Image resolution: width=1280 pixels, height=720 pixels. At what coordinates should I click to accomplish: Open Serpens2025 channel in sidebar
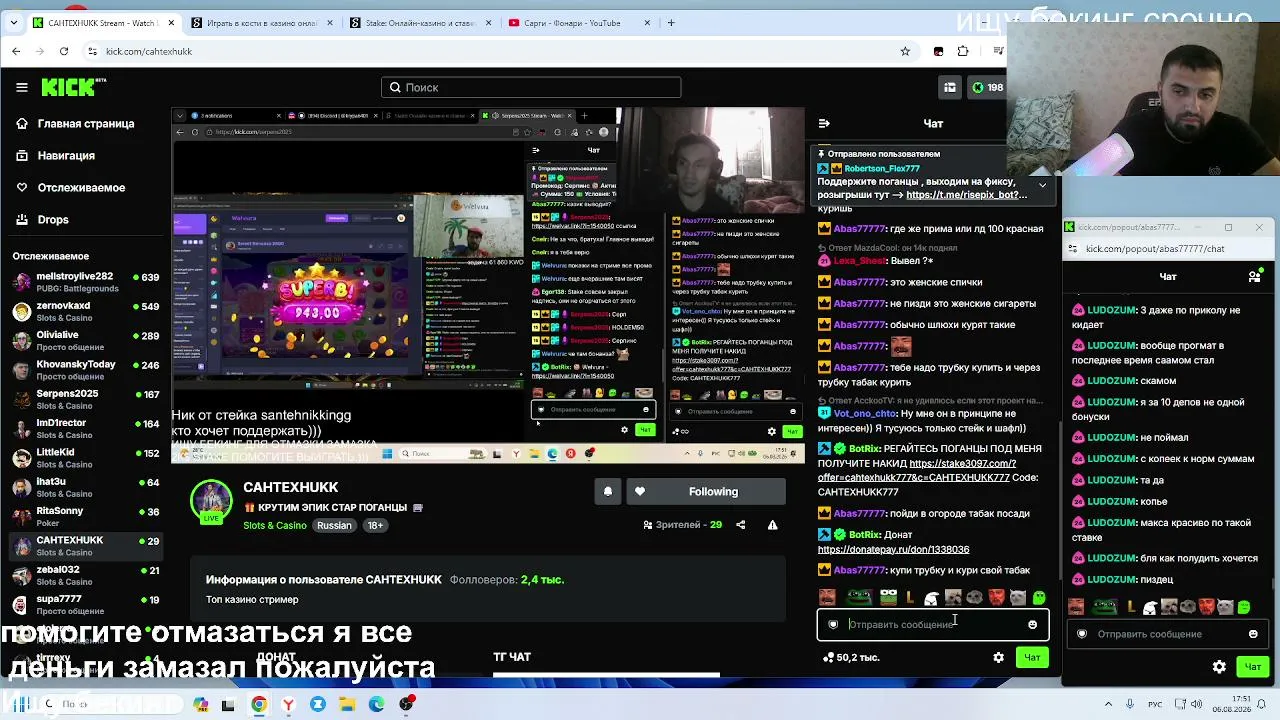pyautogui.click(x=85, y=399)
